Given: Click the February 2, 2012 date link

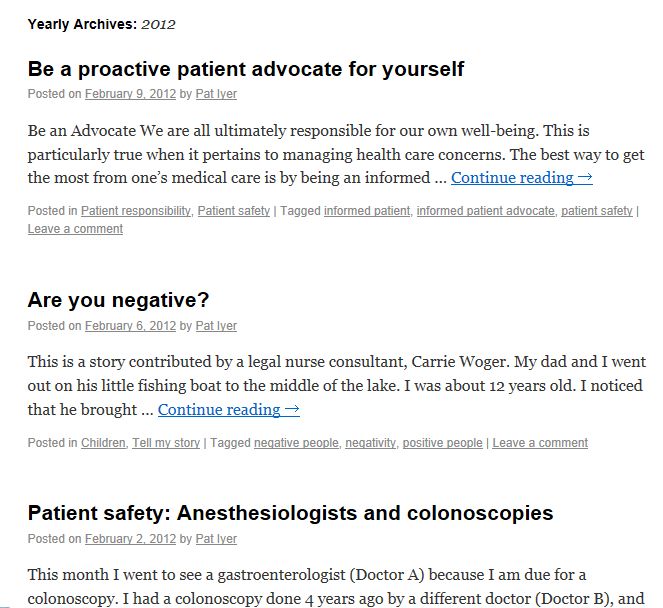Looking at the screenshot, I should [130, 539].
